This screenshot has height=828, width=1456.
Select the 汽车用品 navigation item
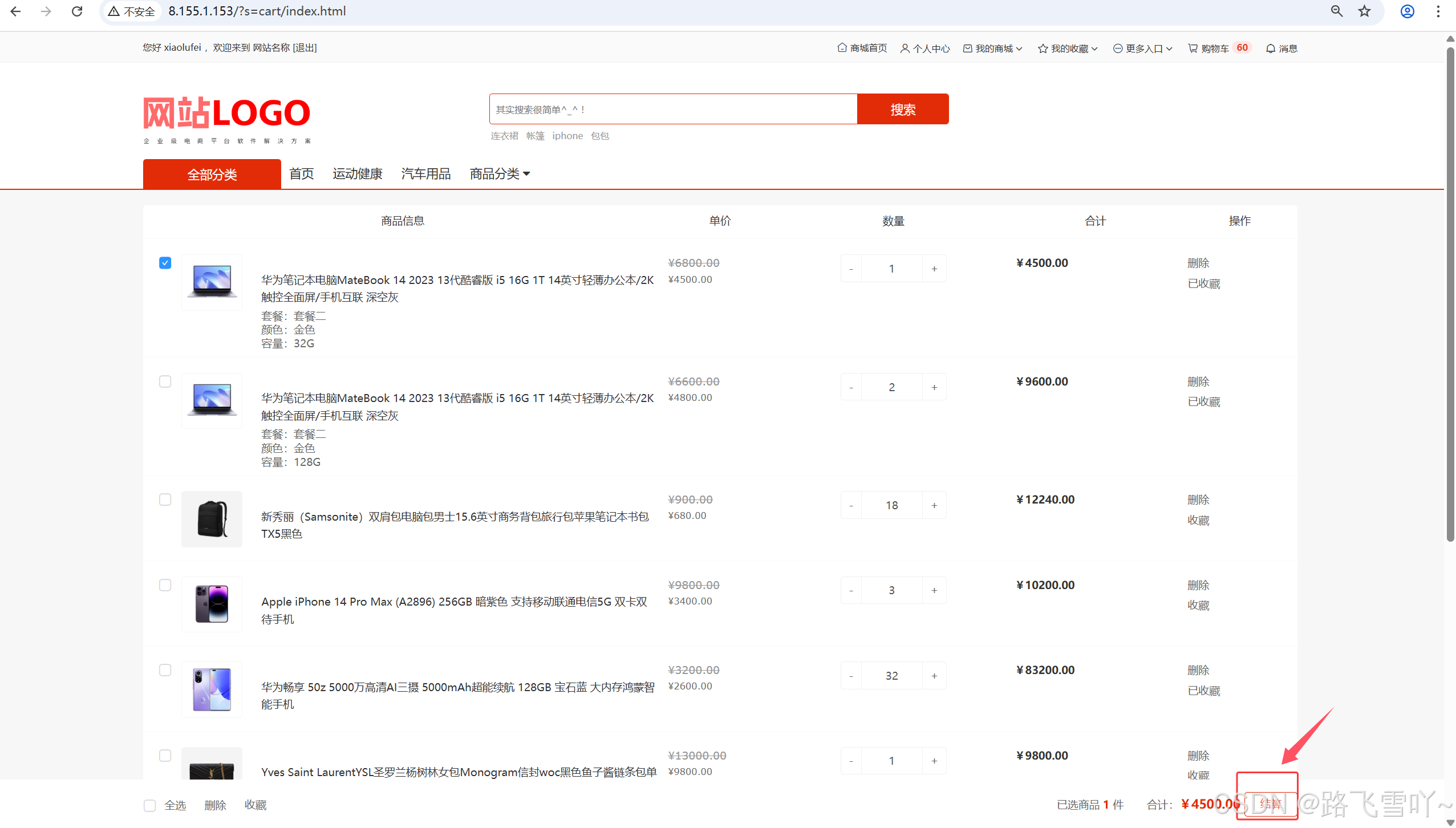(x=426, y=174)
